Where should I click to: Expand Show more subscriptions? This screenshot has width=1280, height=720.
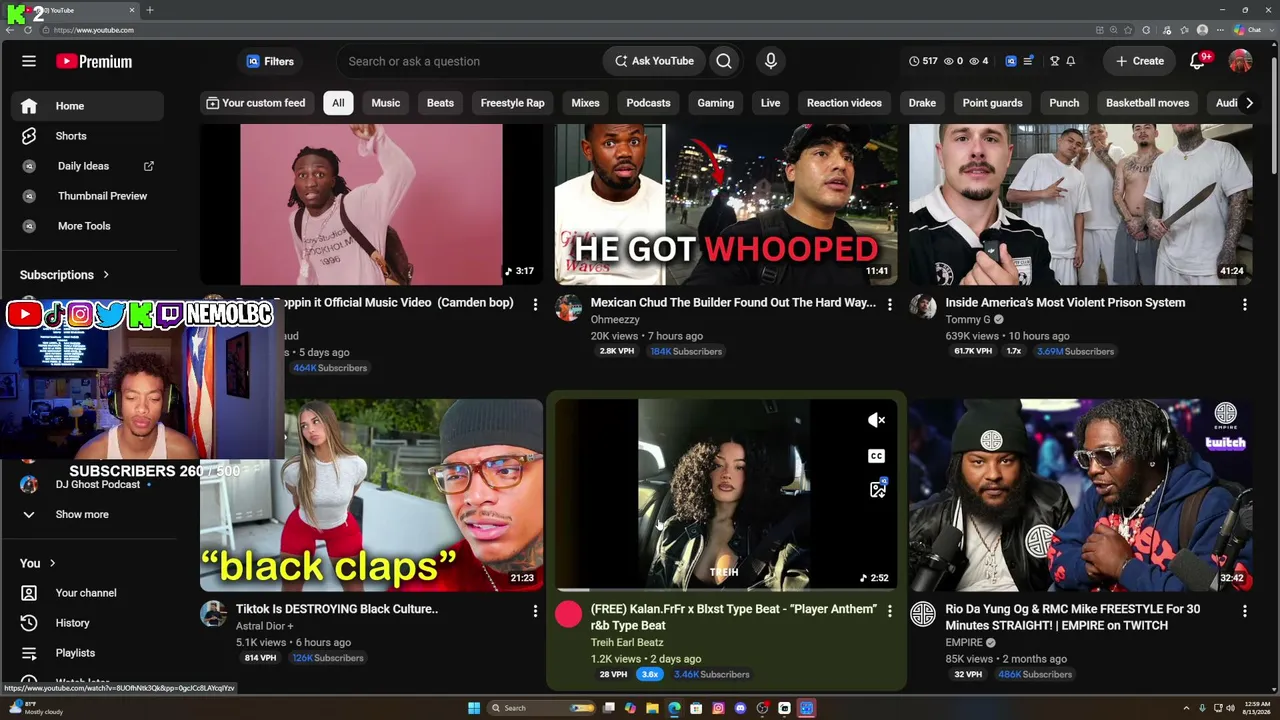pyautogui.click(x=88, y=514)
